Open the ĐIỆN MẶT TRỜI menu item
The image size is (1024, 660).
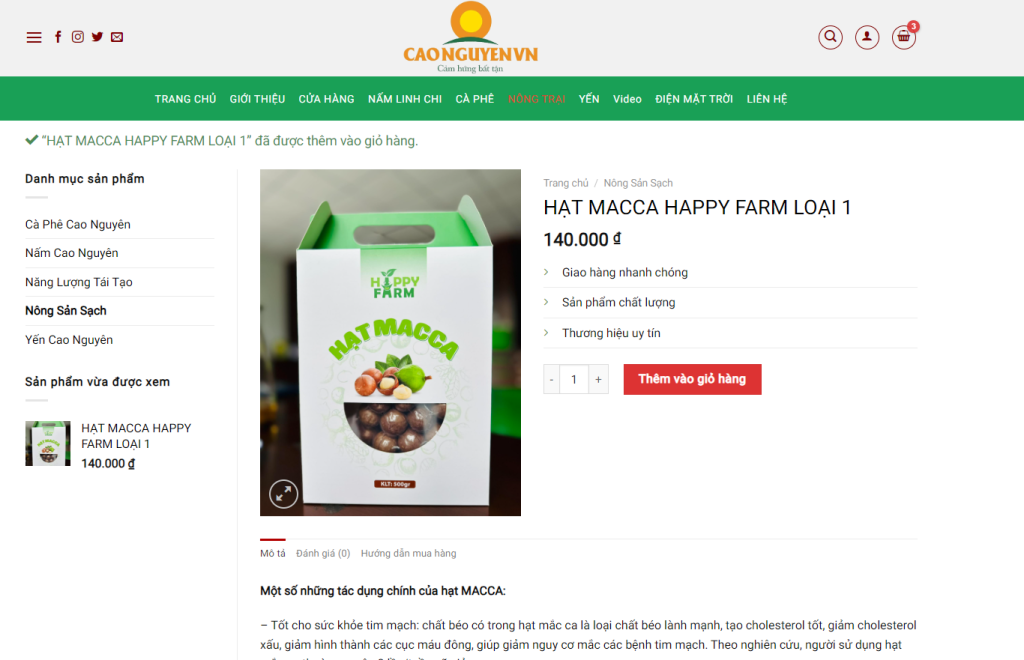click(694, 99)
